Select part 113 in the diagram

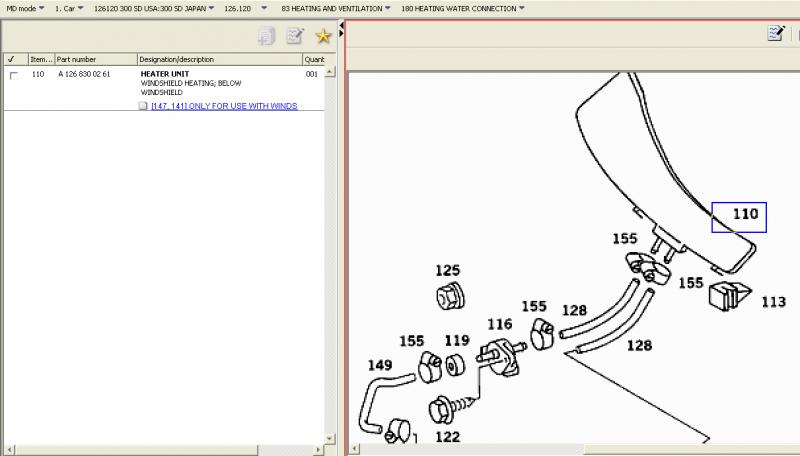pyautogui.click(x=773, y=300)
